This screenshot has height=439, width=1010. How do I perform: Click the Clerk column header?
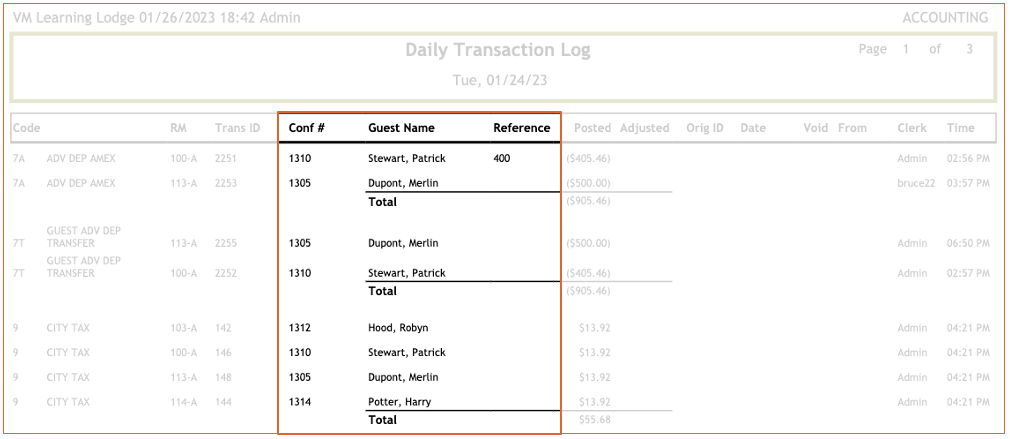pyautogui.click(x=912, y=128)
